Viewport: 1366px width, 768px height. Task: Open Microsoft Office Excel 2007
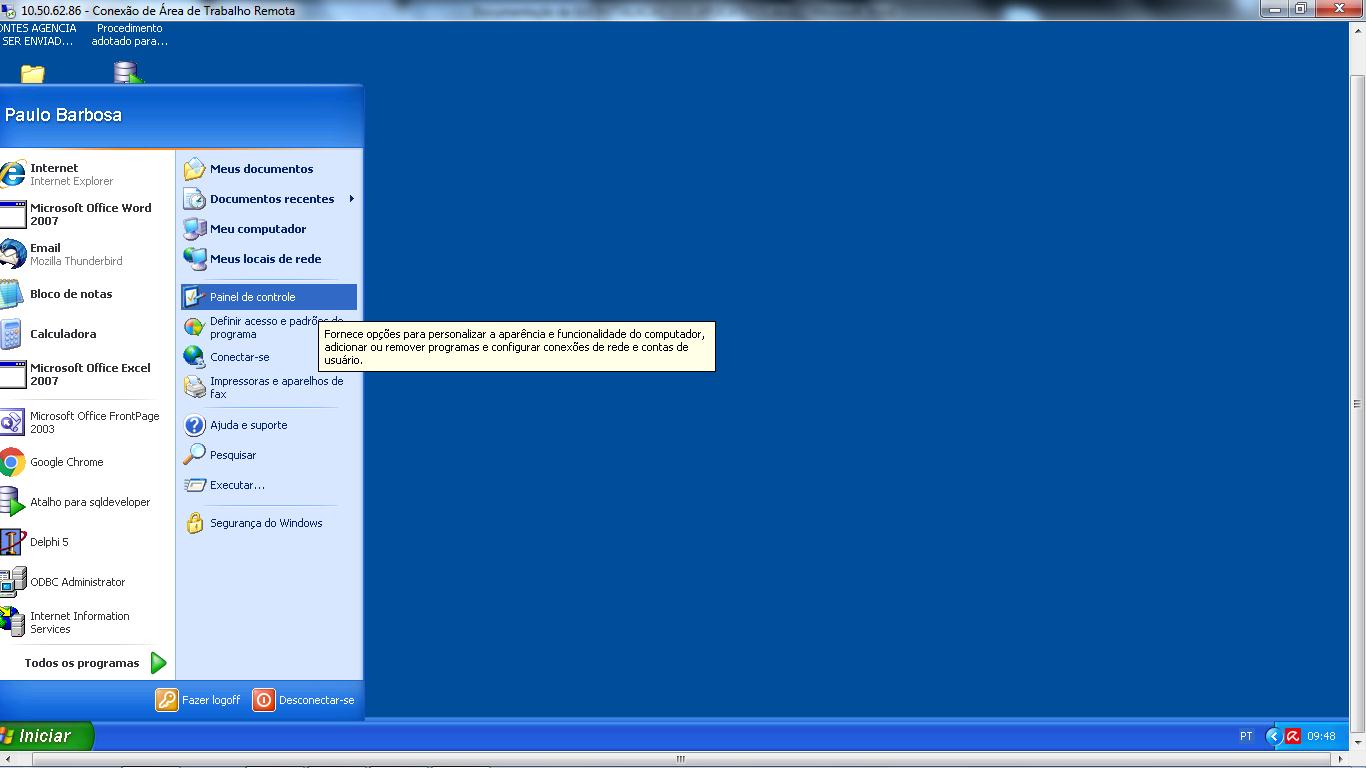pyautogui.click(x=87, y=374)
